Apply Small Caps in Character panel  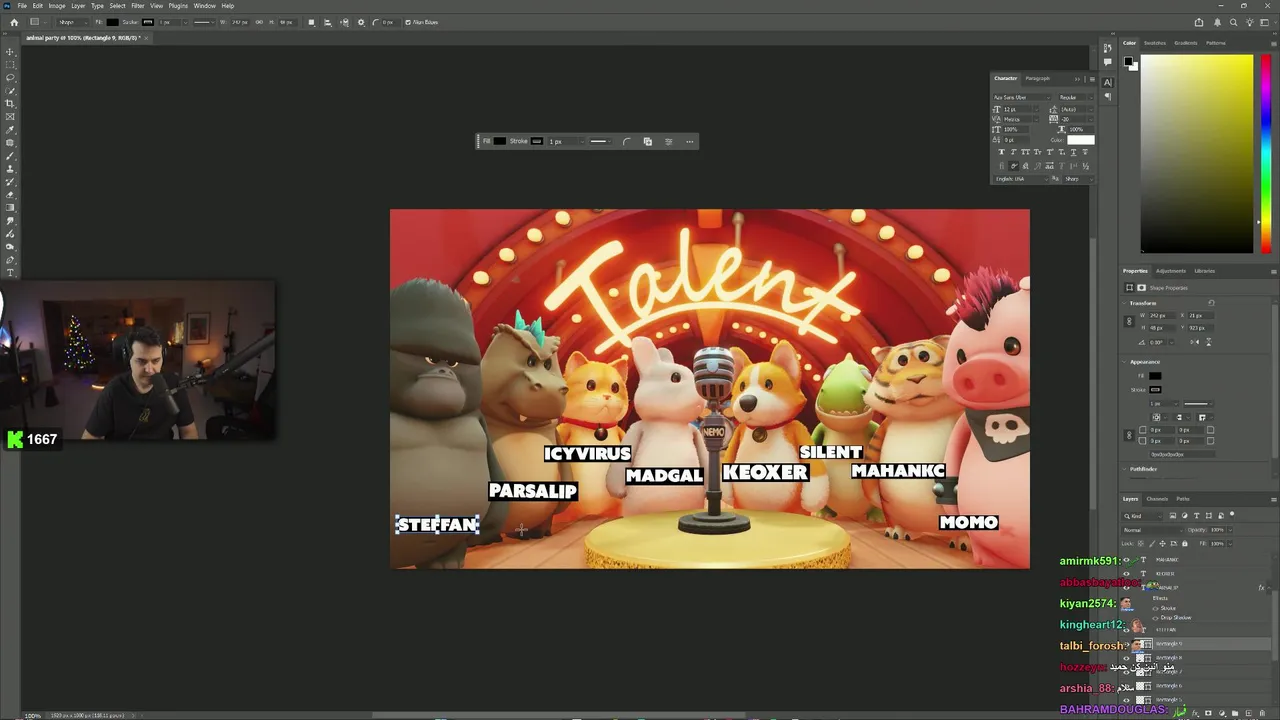coord(1037,152)
